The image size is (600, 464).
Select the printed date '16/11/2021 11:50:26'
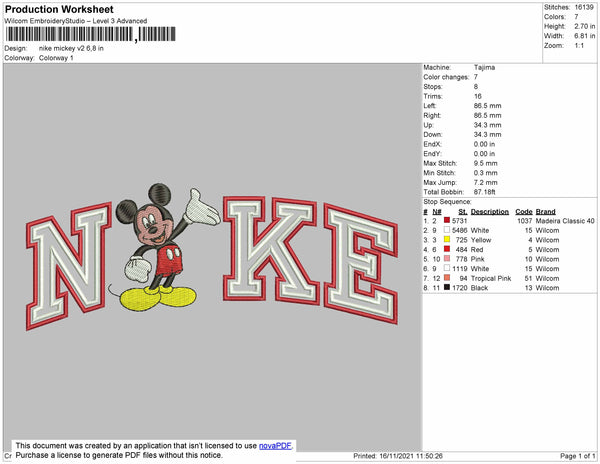point(411,456)
